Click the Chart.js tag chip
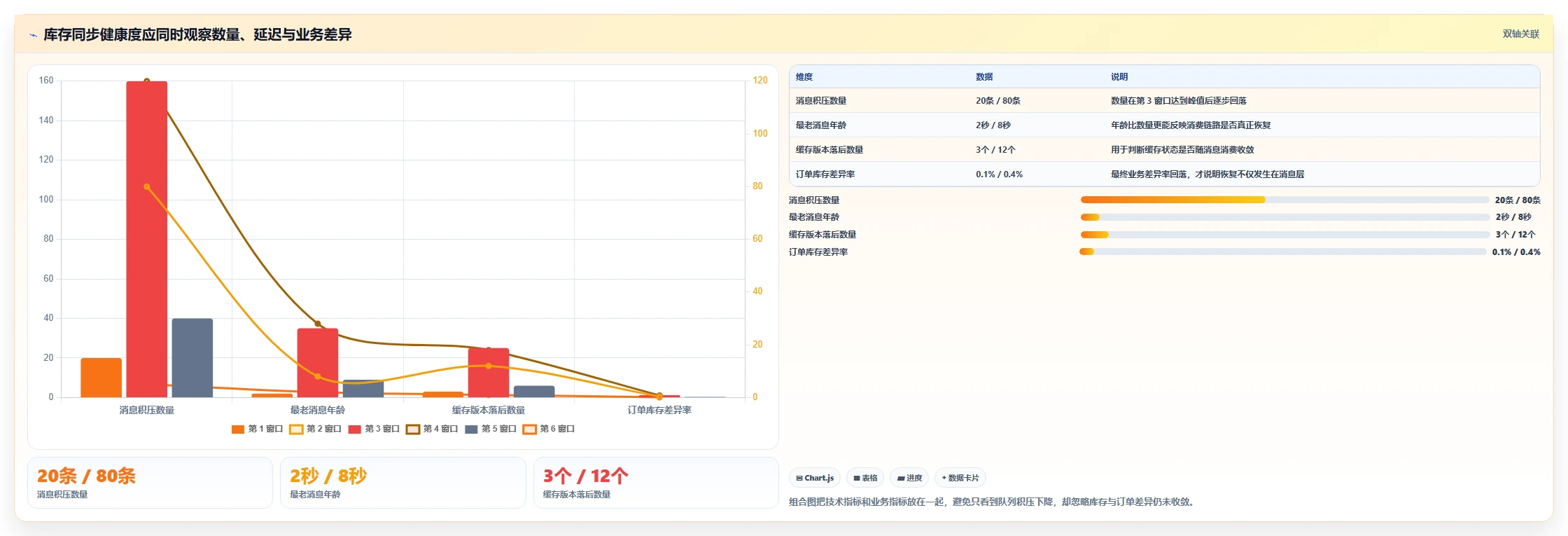The width and height of the screenshot is (1568, 536). point(815,478)
